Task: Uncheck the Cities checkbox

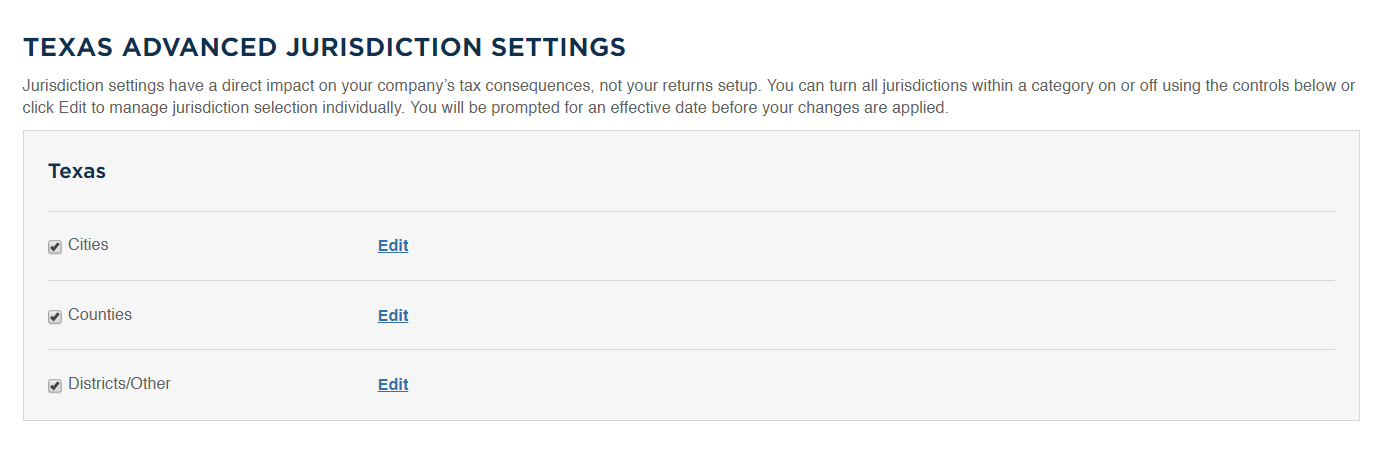Action: click(x=55, y=247)
